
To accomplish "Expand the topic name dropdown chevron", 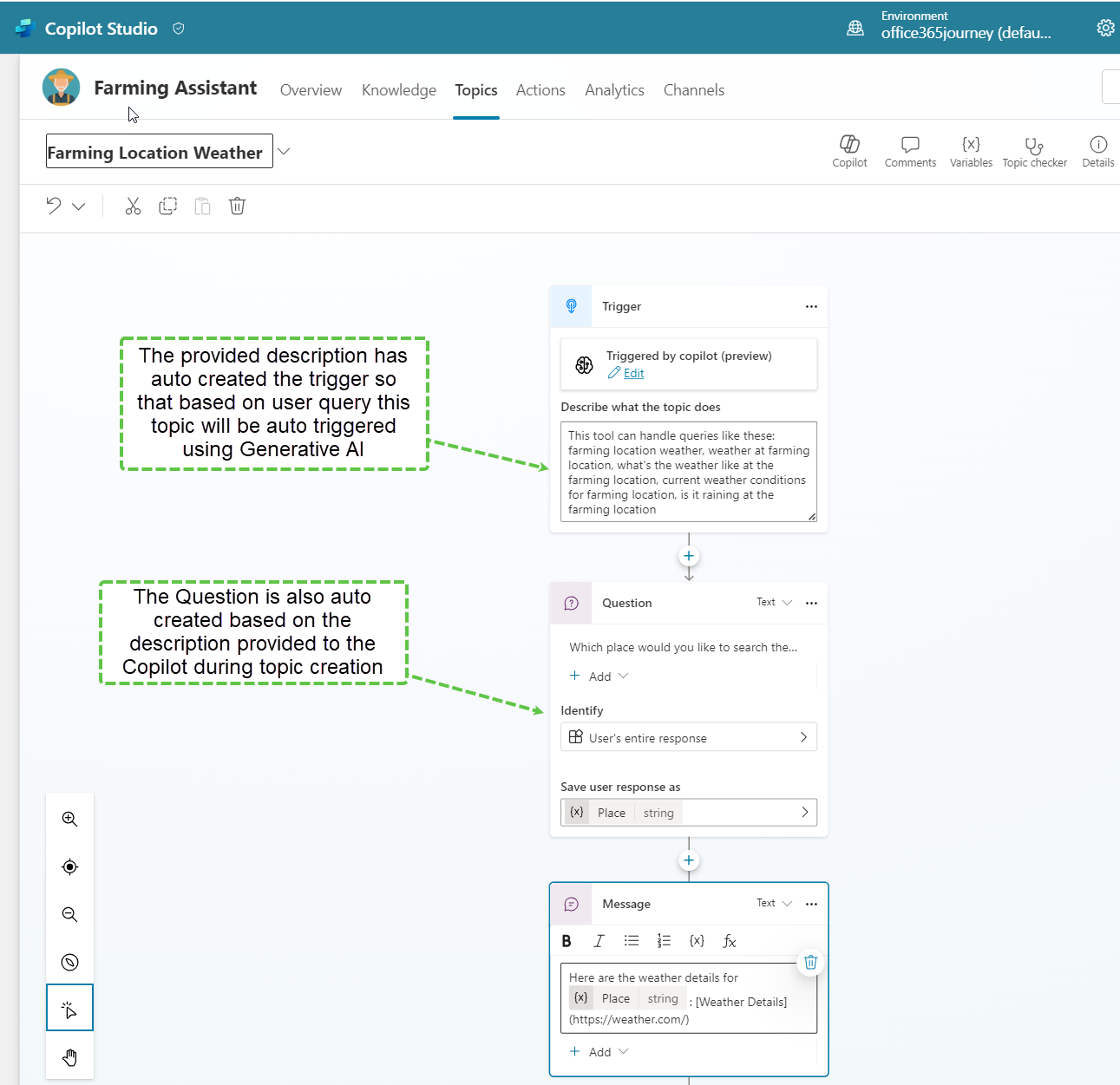I will (284, 152).
